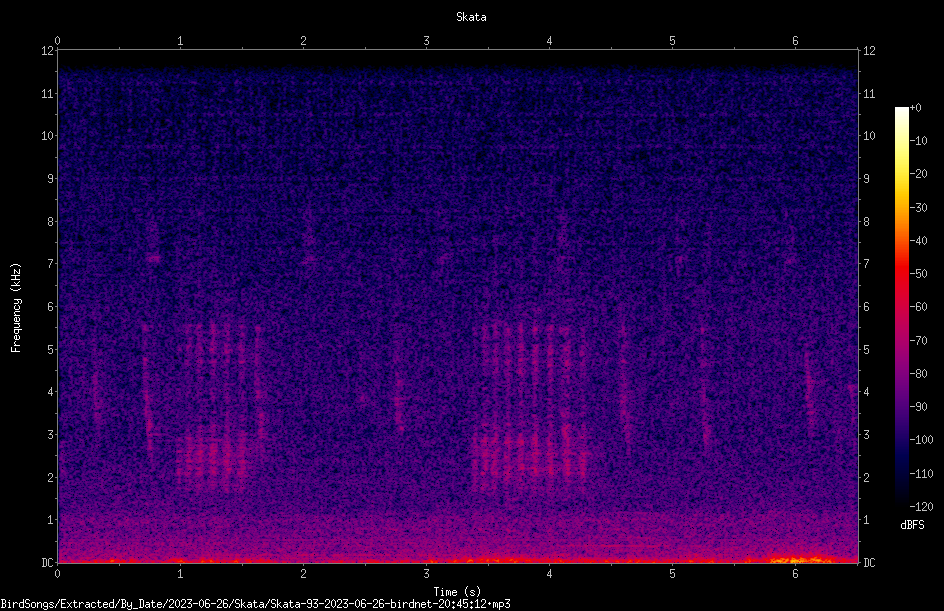Click the '11' label on the left frequency axis

47,93
